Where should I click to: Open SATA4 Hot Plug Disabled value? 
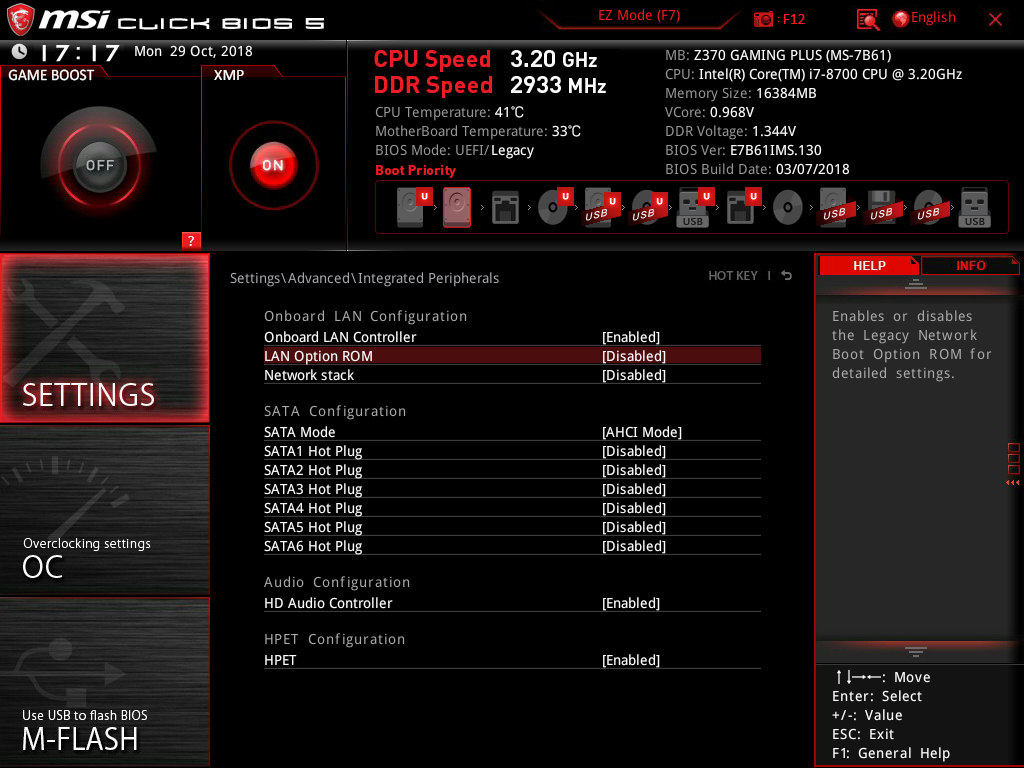tap(633, 507)
